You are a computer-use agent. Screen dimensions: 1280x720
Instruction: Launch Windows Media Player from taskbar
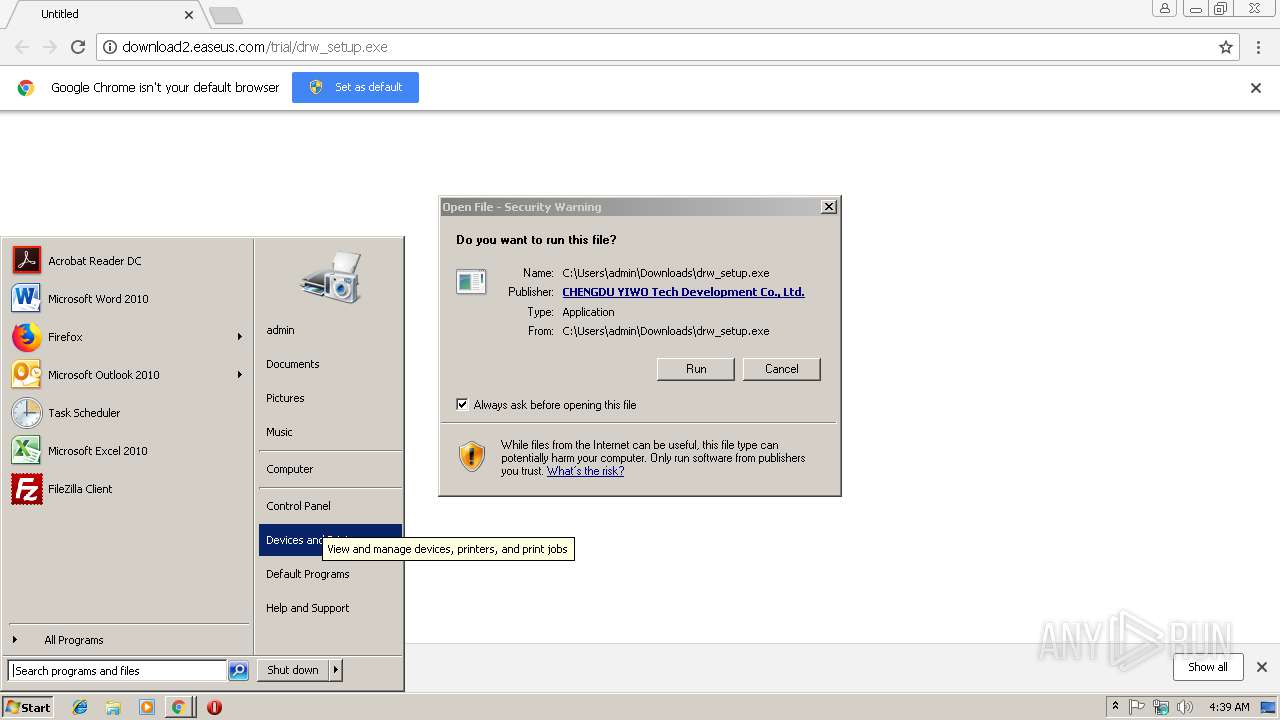tap(146, 707)
